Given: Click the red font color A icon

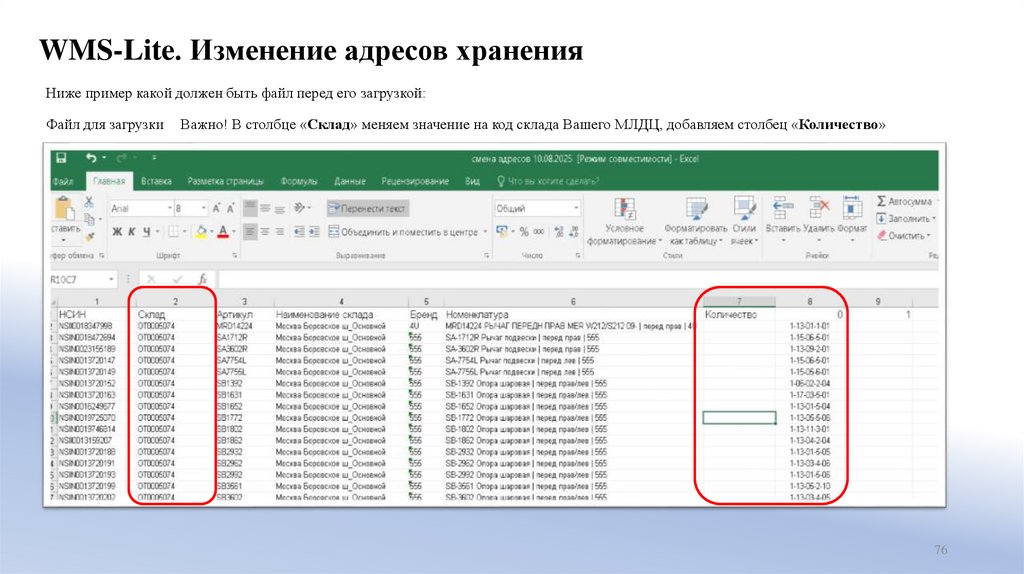Looking at the screenshot, I should click(x=223, y=231).
